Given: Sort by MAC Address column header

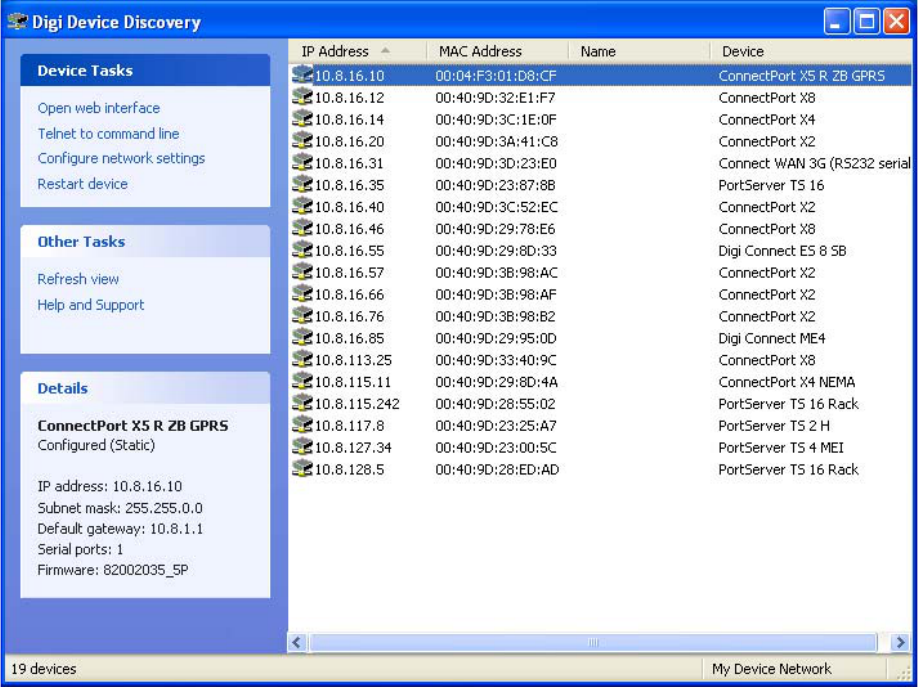Looking at the screenshot, I should [x=498, y=52].
